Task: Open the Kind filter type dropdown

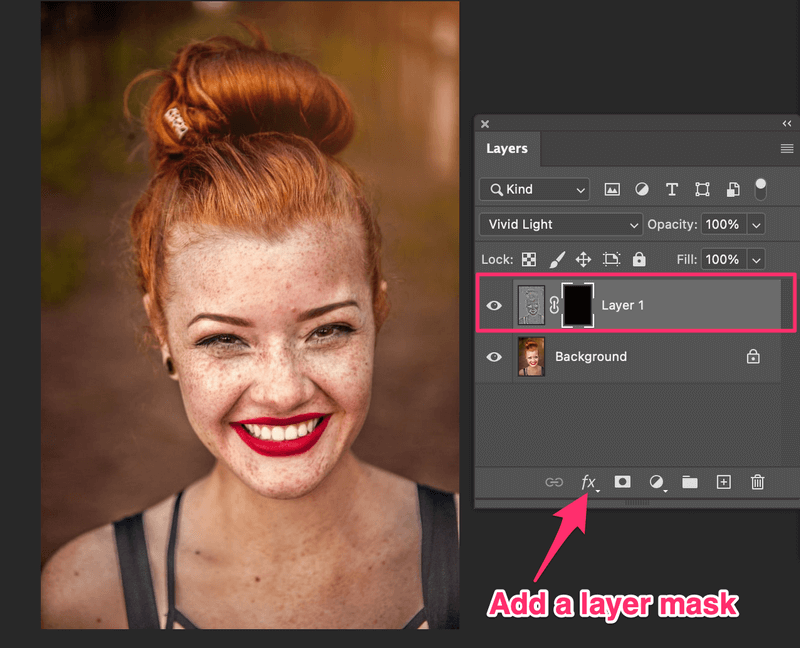Action: pyautogui.click(x=535, y=189)
